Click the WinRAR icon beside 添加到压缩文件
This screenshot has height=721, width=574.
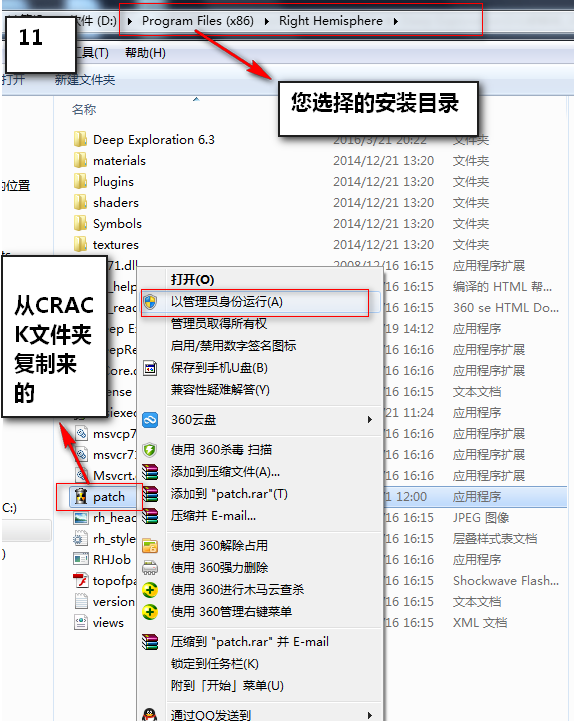click(150, 471)
